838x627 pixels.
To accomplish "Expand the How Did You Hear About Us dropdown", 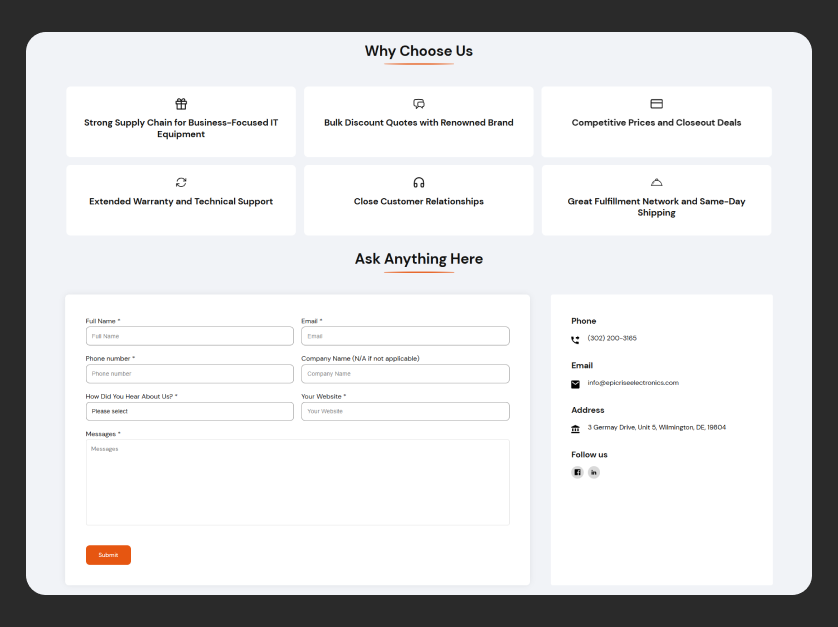I will coord(189,411).
